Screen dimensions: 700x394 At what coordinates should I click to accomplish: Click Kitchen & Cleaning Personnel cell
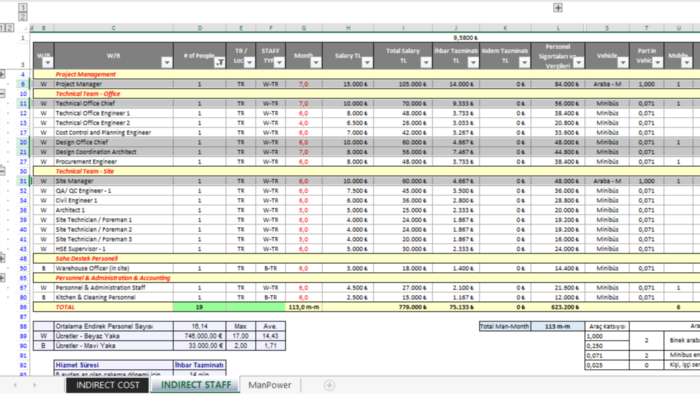(x=113, y=297)
